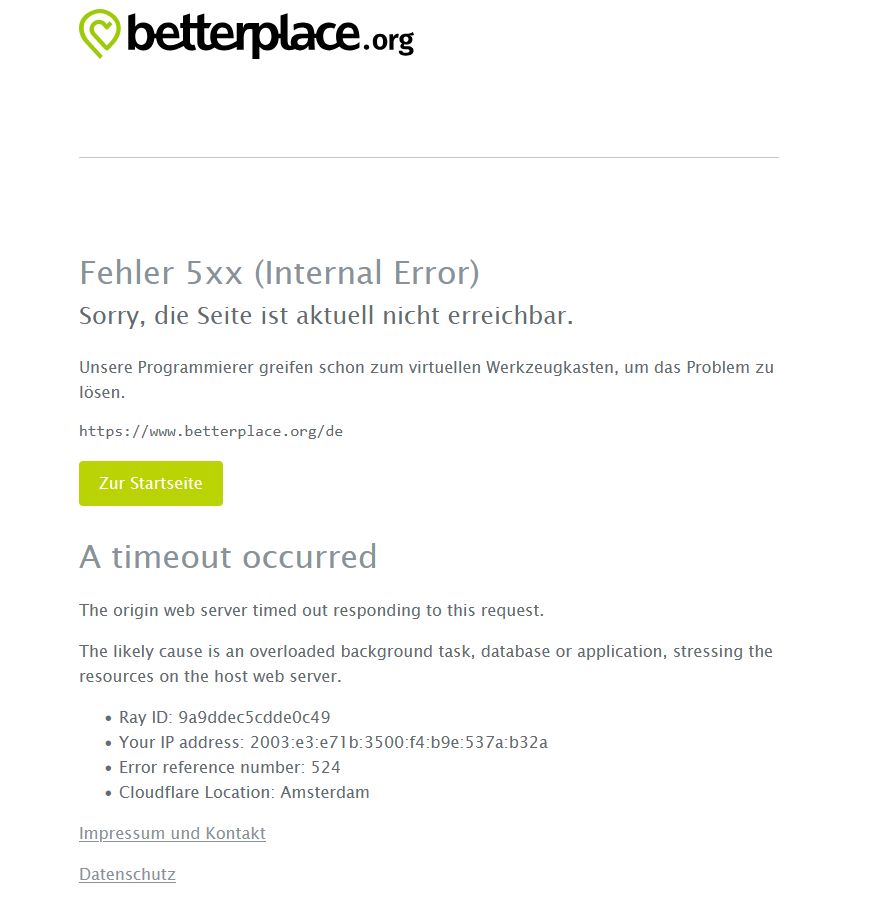Click the Error reference number 524 entry
The width and height of the screenshot is (886, 906).
point(229,767)
